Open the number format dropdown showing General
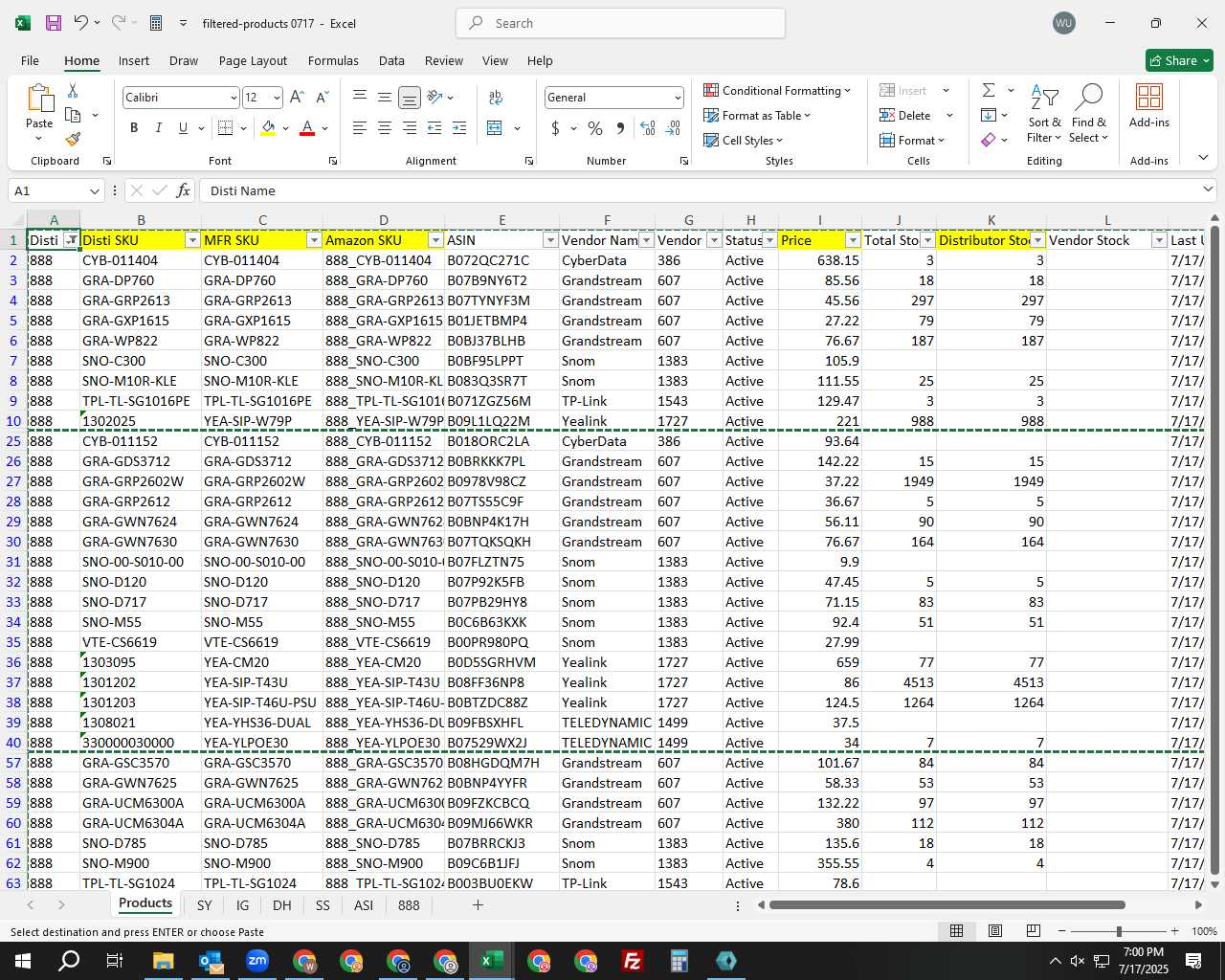The image size is (1225, 980). pos(678,98)
